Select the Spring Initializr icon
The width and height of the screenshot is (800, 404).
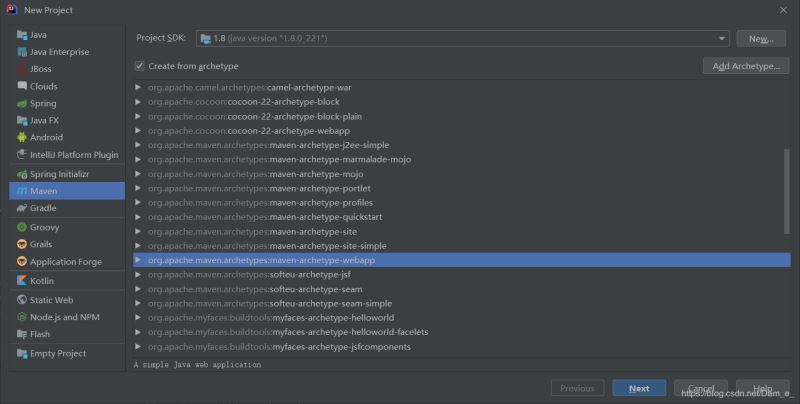click(x=21, y=174)
